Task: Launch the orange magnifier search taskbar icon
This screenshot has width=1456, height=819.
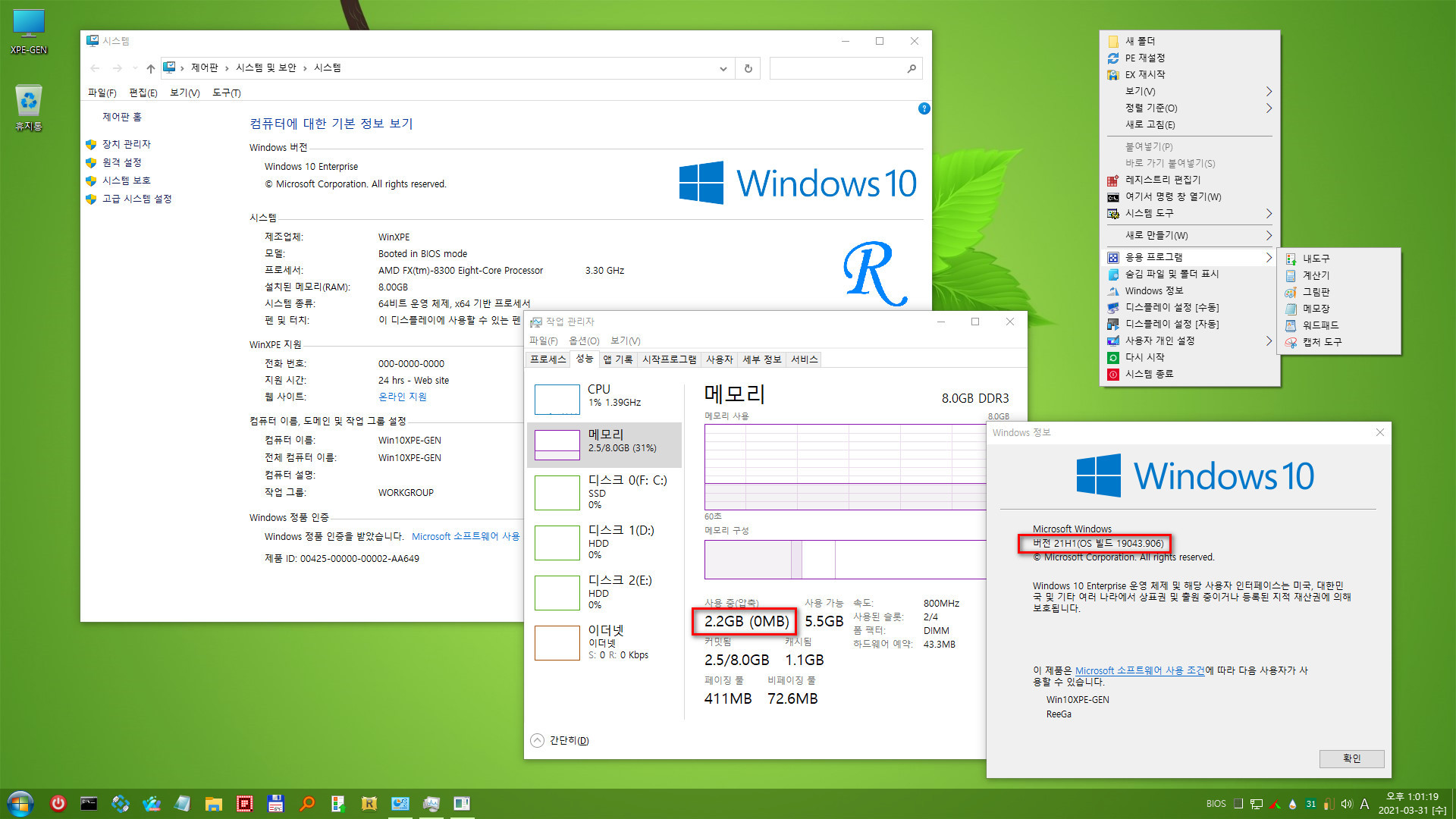Action: (x=306, y=804)
